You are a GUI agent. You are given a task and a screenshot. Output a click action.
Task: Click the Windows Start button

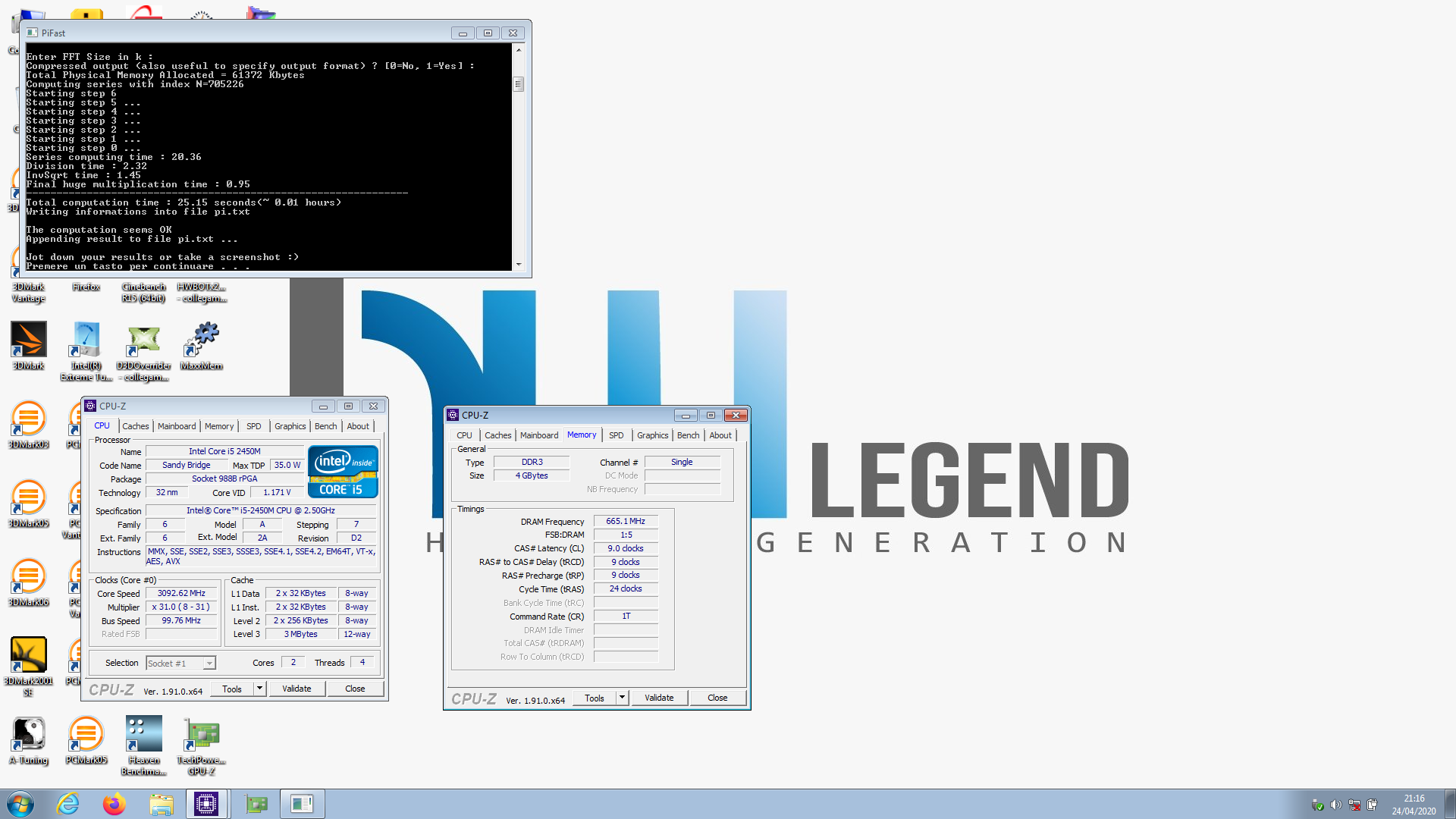[x=20, y=804]
